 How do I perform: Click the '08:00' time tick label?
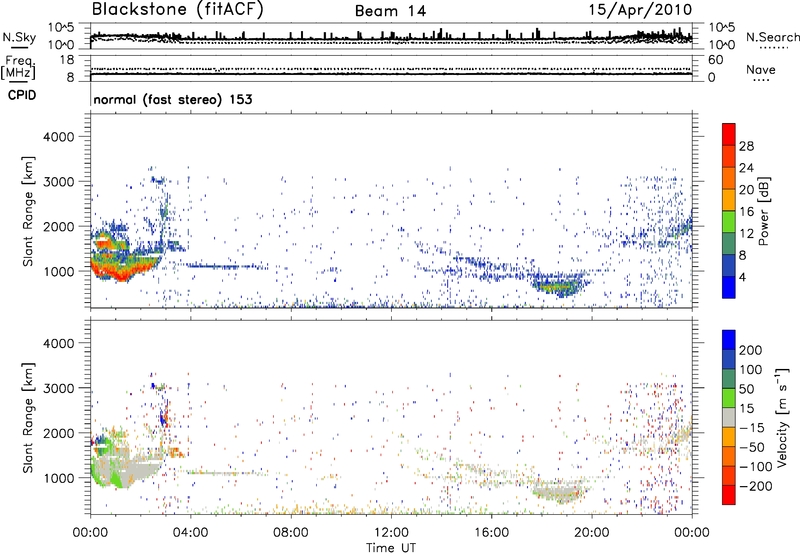[291, 533]
